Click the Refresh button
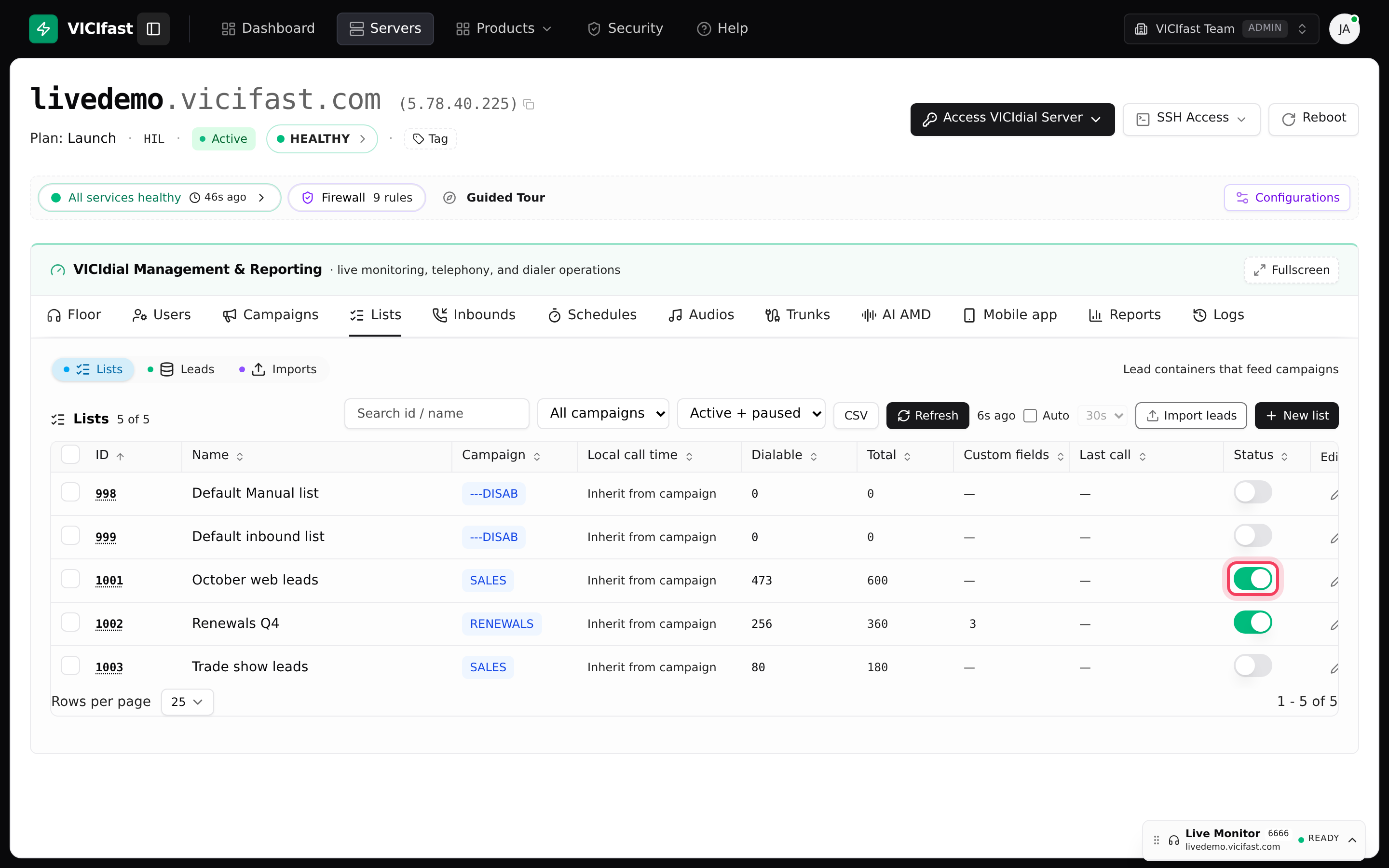This screenshot has height=868, width=1389. coord(927,416)
